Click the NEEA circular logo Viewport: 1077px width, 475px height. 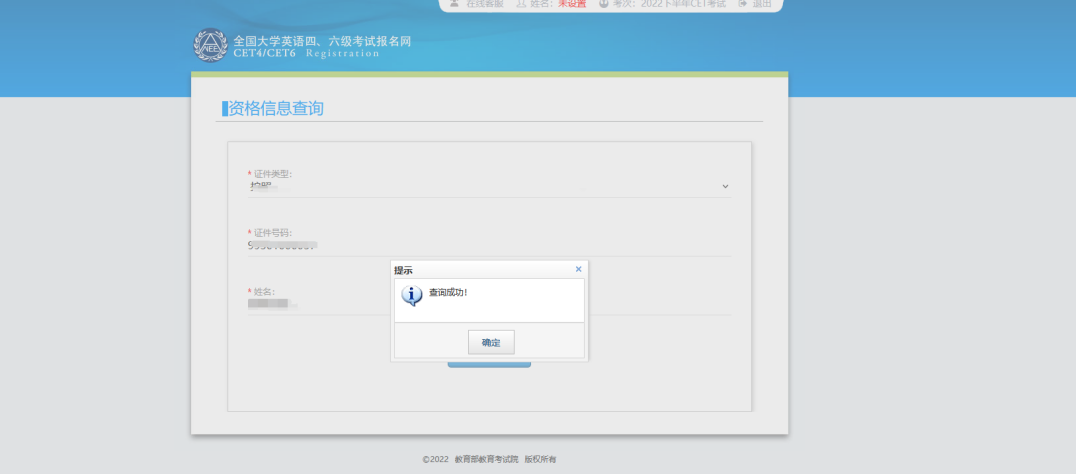tap(210, 46)
